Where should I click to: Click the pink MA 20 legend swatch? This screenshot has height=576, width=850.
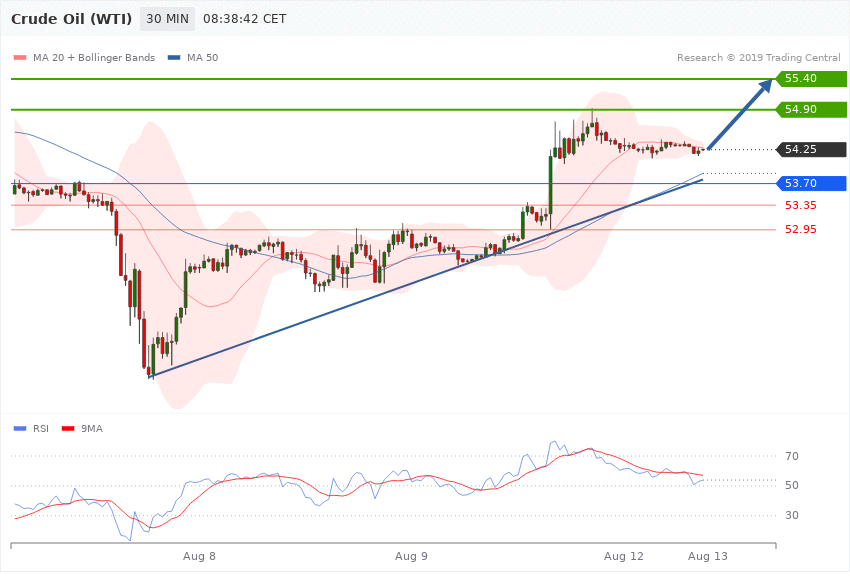20,57
